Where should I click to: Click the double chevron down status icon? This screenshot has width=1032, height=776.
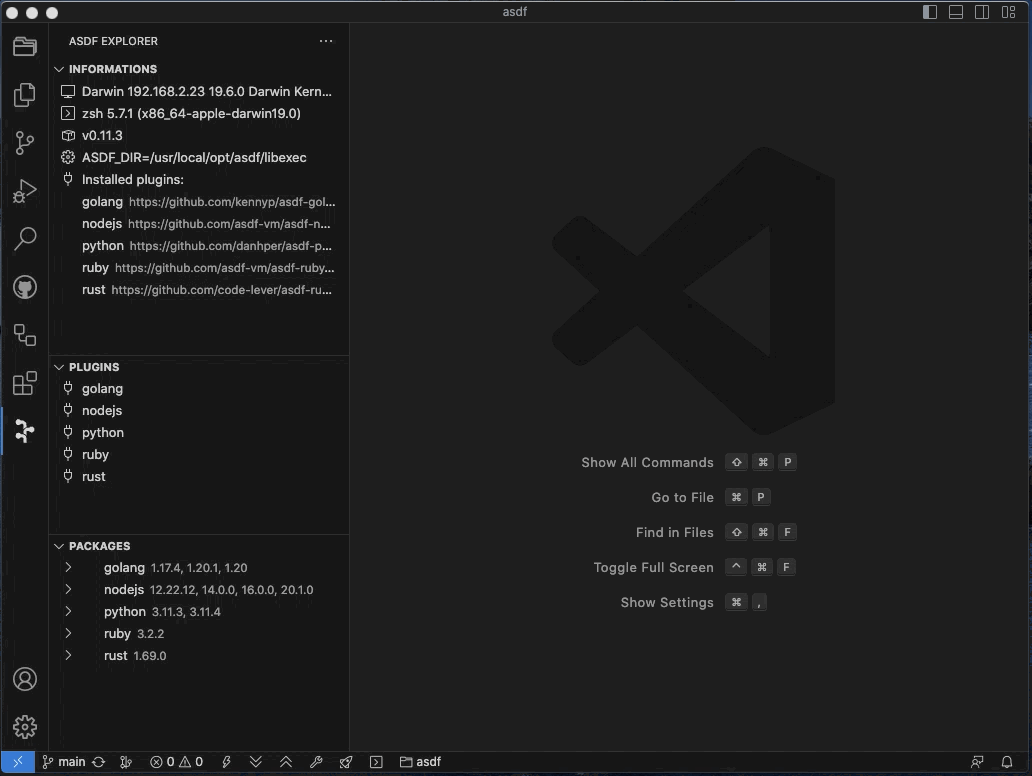coord(256,762)
